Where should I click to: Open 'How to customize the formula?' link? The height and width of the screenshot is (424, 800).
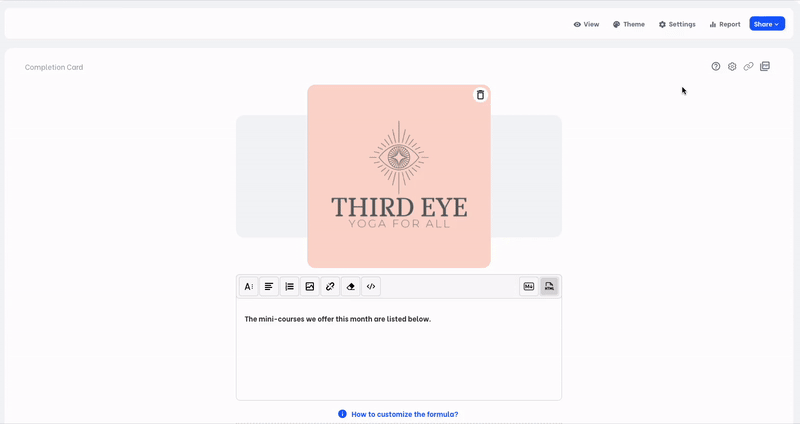tap(405, 414)
